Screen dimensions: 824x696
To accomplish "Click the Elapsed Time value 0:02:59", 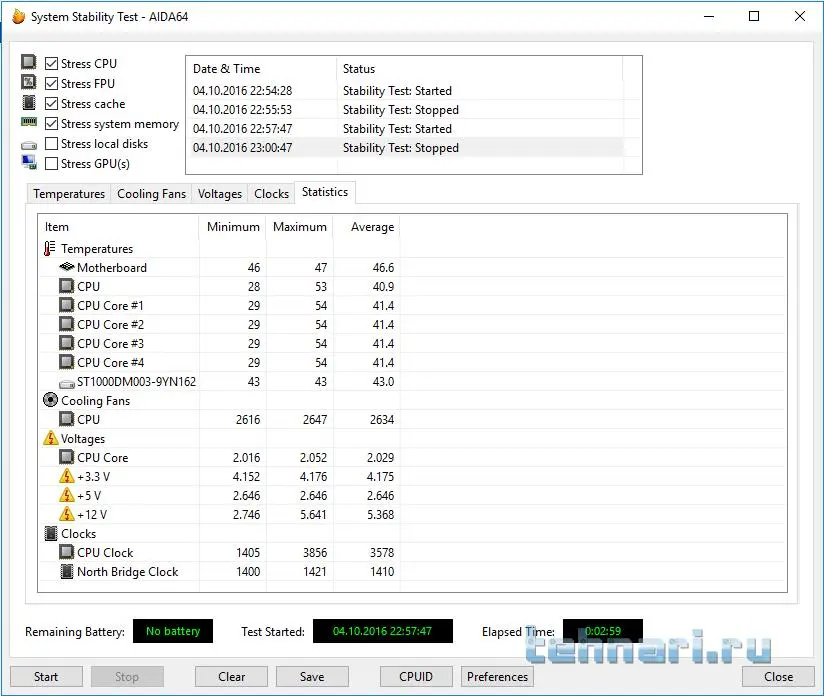I will (x=603, y=631).
